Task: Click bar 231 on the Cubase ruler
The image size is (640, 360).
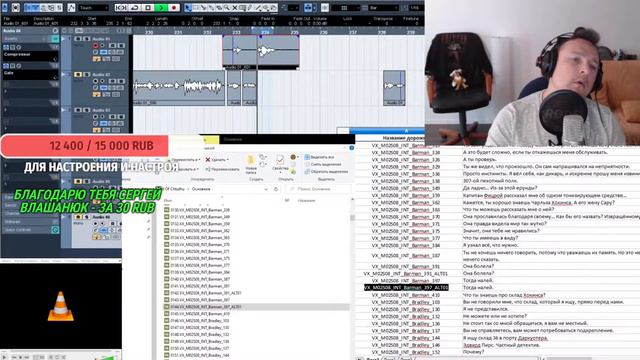Action: (x=178, y=31)
